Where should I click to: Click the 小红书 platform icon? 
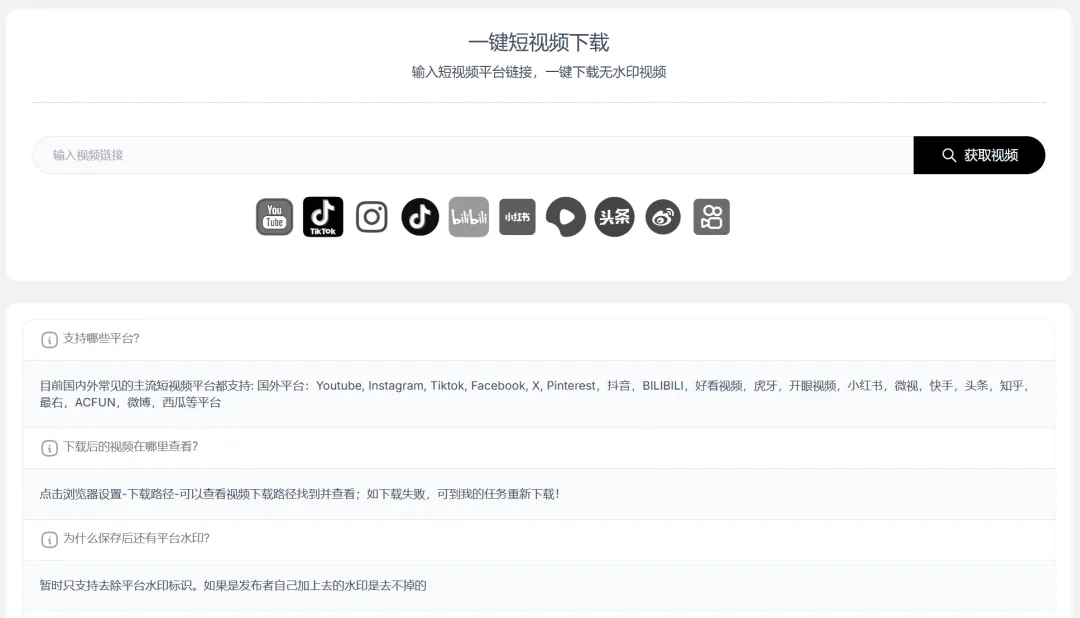pyautogui.click(x=517, y=217)
